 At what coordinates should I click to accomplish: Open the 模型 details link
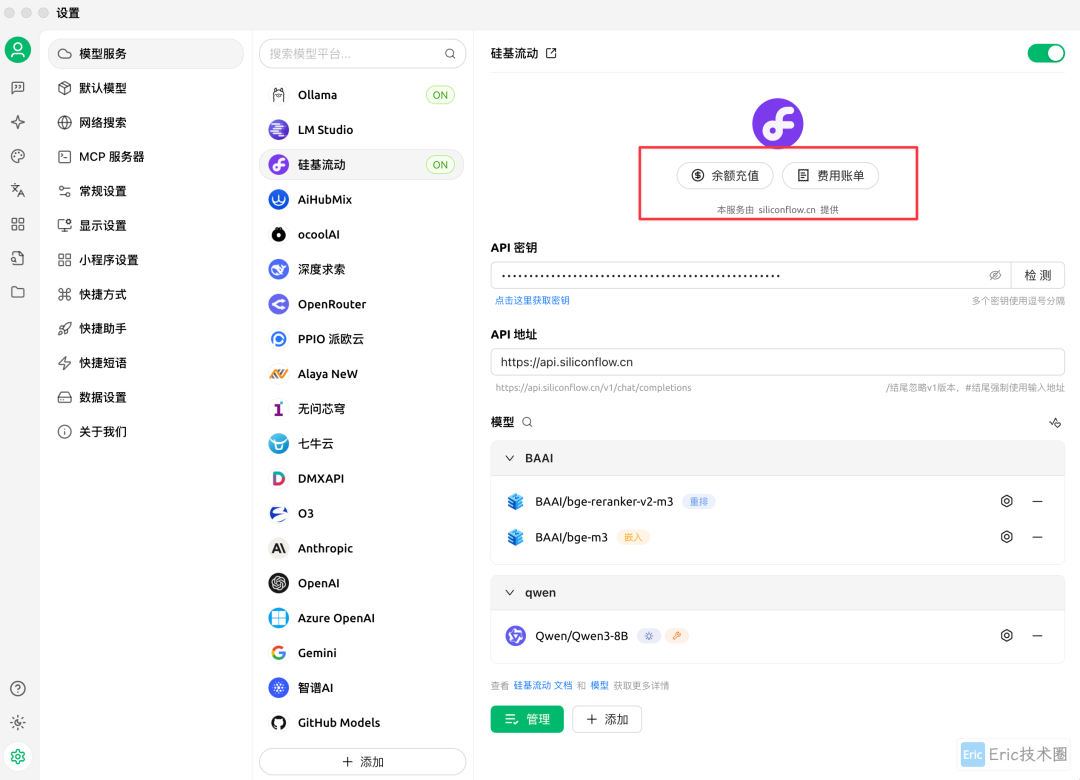(x=599, y=686)
